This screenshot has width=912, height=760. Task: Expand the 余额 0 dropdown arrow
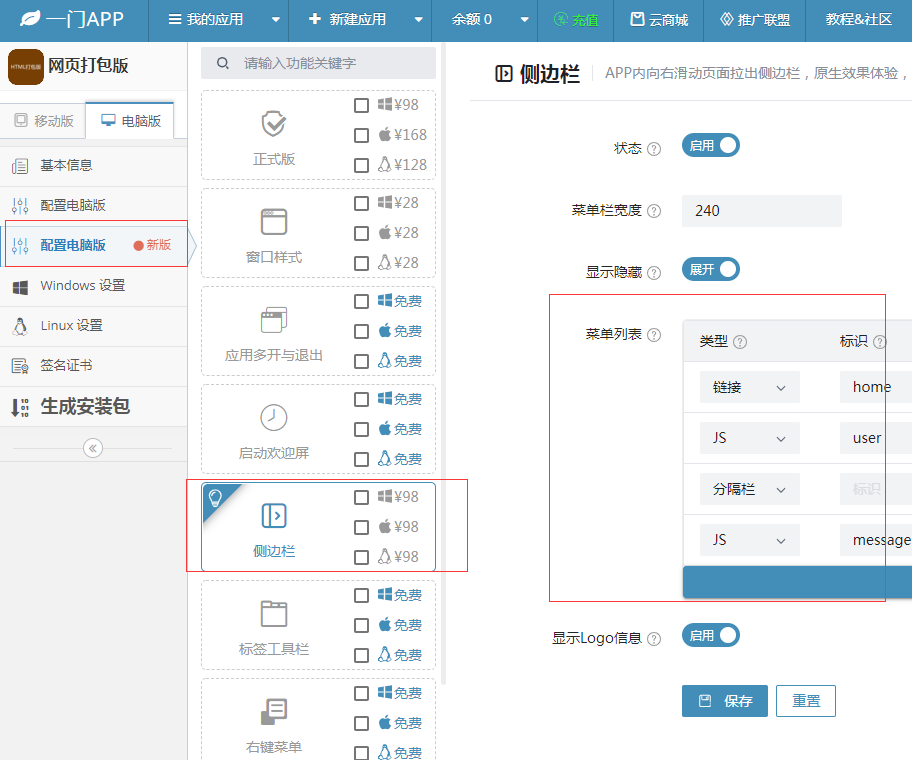(524, 20)
